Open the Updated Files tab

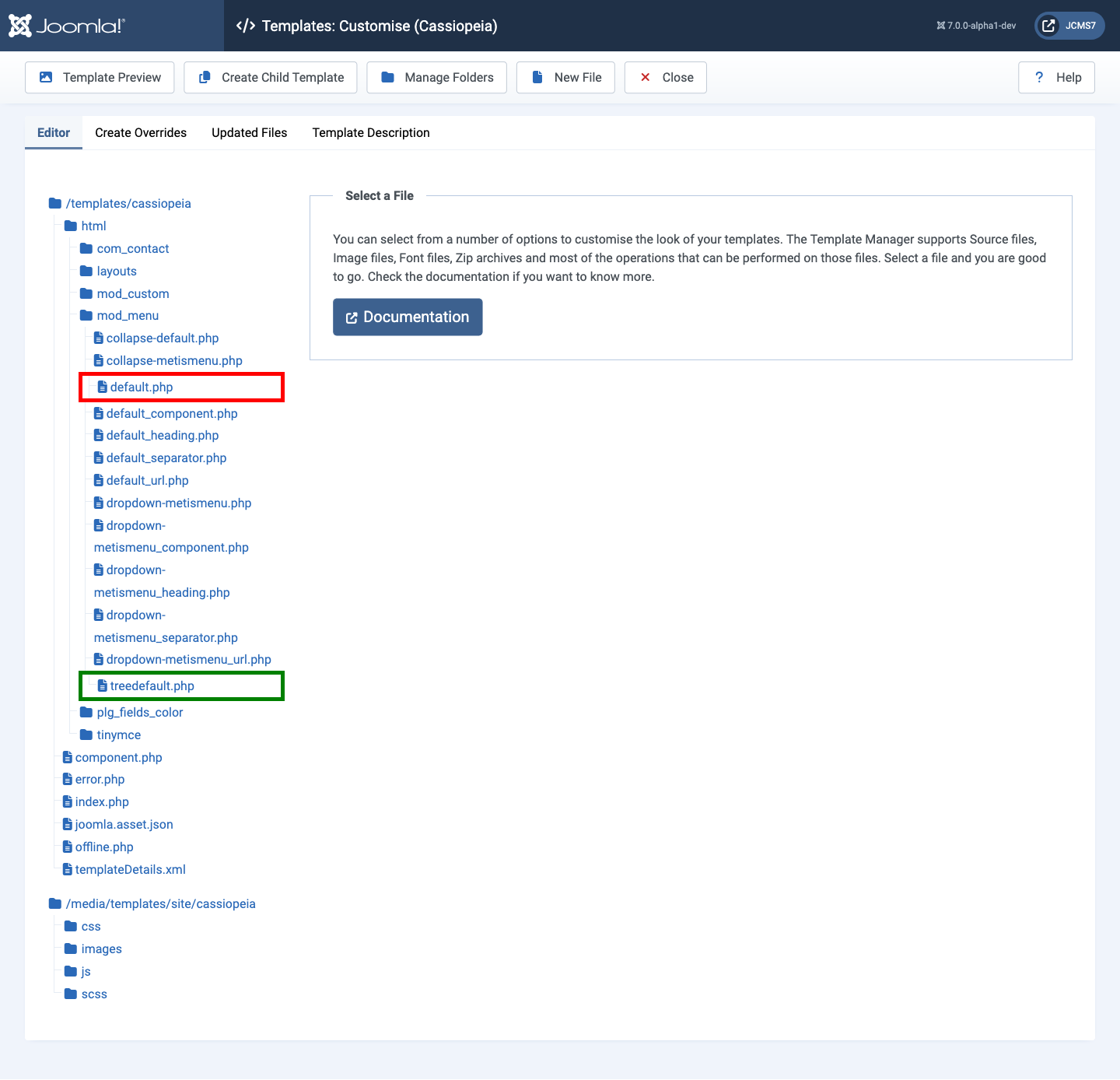pos(250,133)
